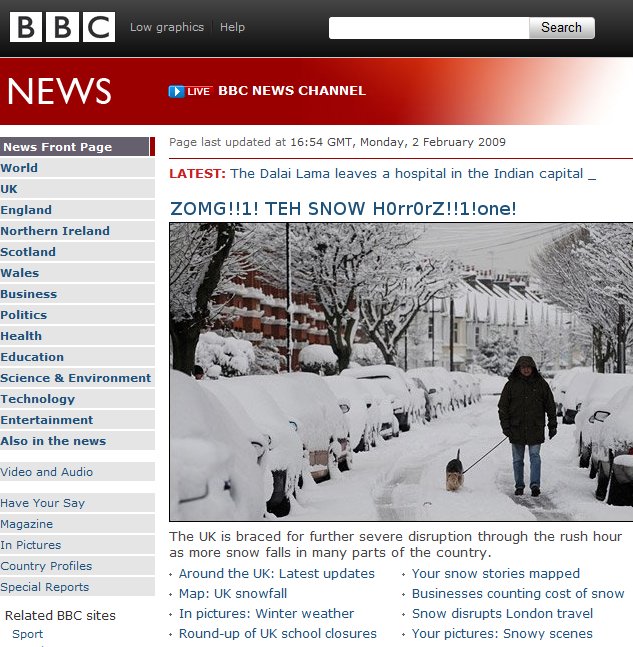Focus the search text box
633x647 pixels.
coord(429,28)
